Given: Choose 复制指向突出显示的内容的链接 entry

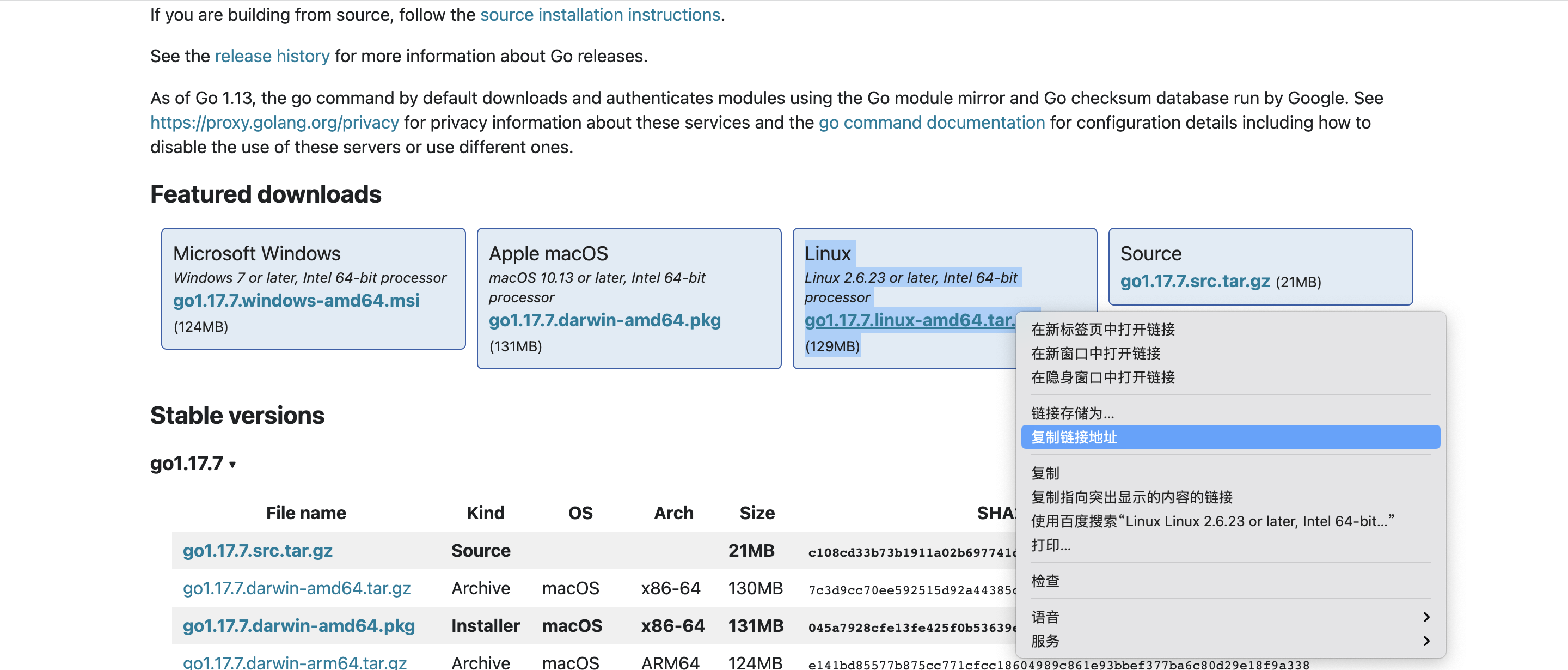Looking at the screenshot, I should tap(1131, 497).
